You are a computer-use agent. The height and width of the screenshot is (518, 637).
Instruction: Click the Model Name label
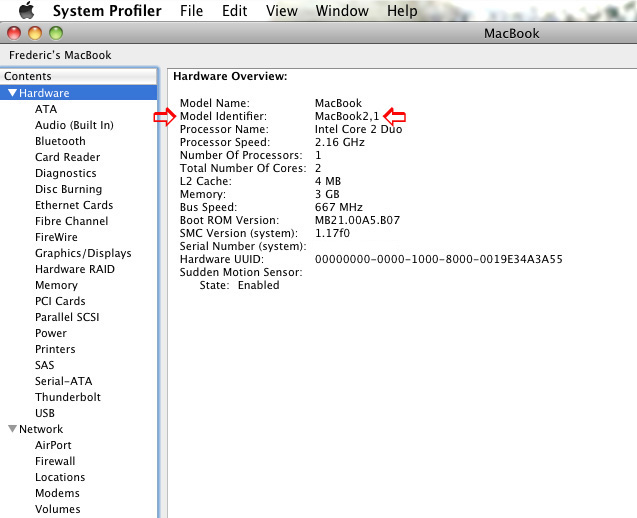215,103
